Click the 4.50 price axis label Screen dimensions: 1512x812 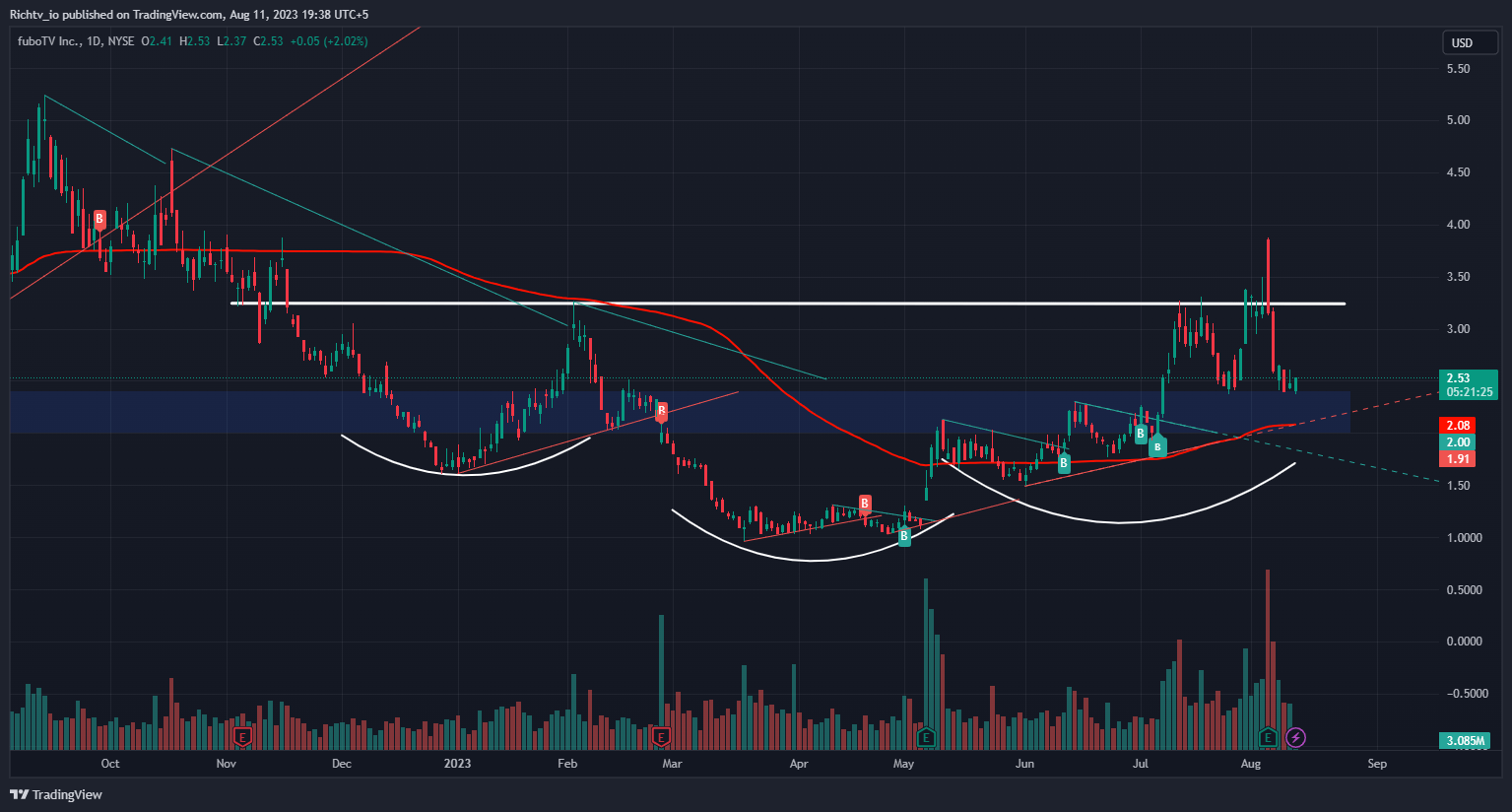pos(1459,172)
